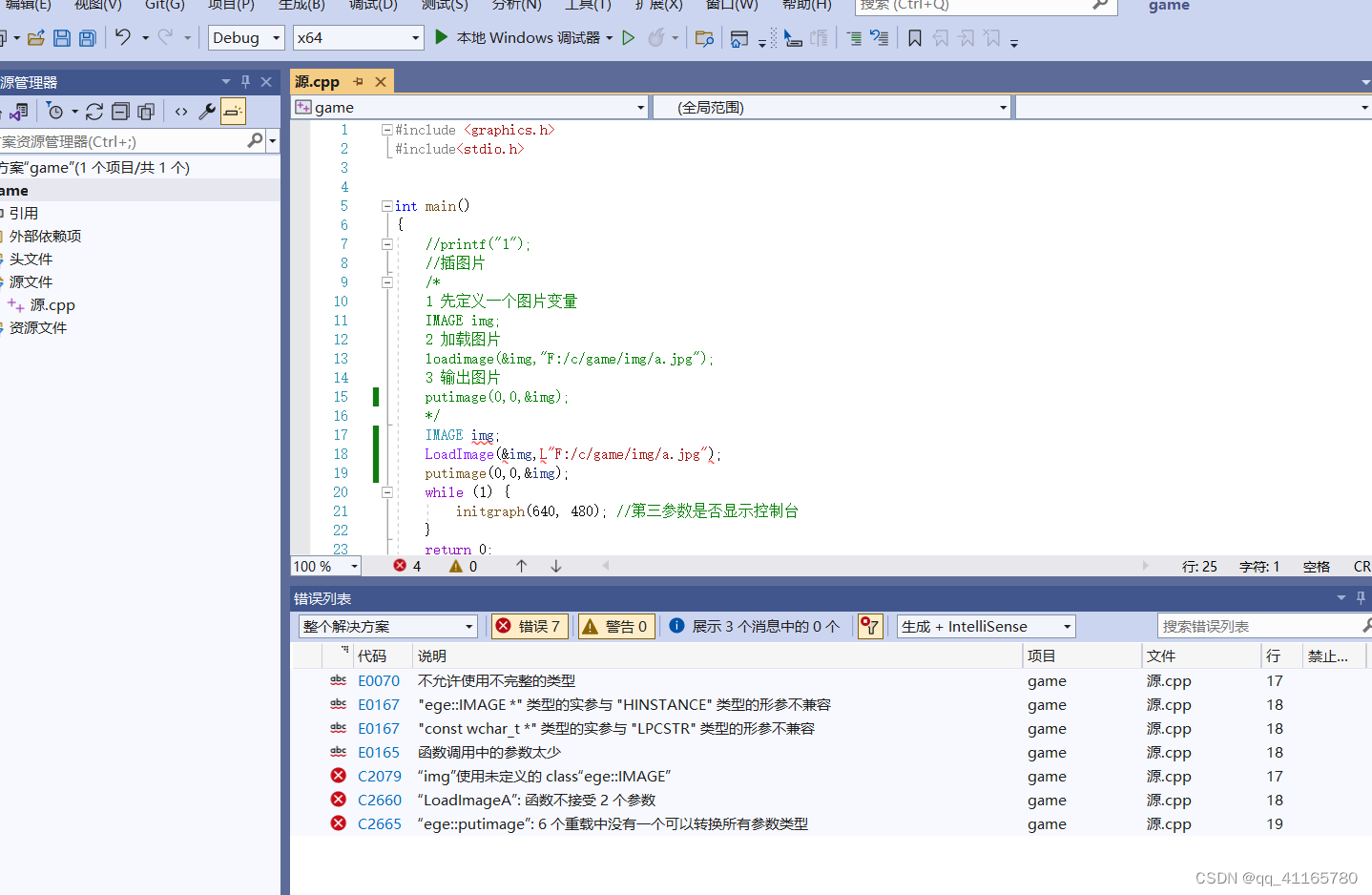The height and width of the screenshot is (895, 1372).
Task: Collapse the while block outline at line 20
Action: pos(387,492)
